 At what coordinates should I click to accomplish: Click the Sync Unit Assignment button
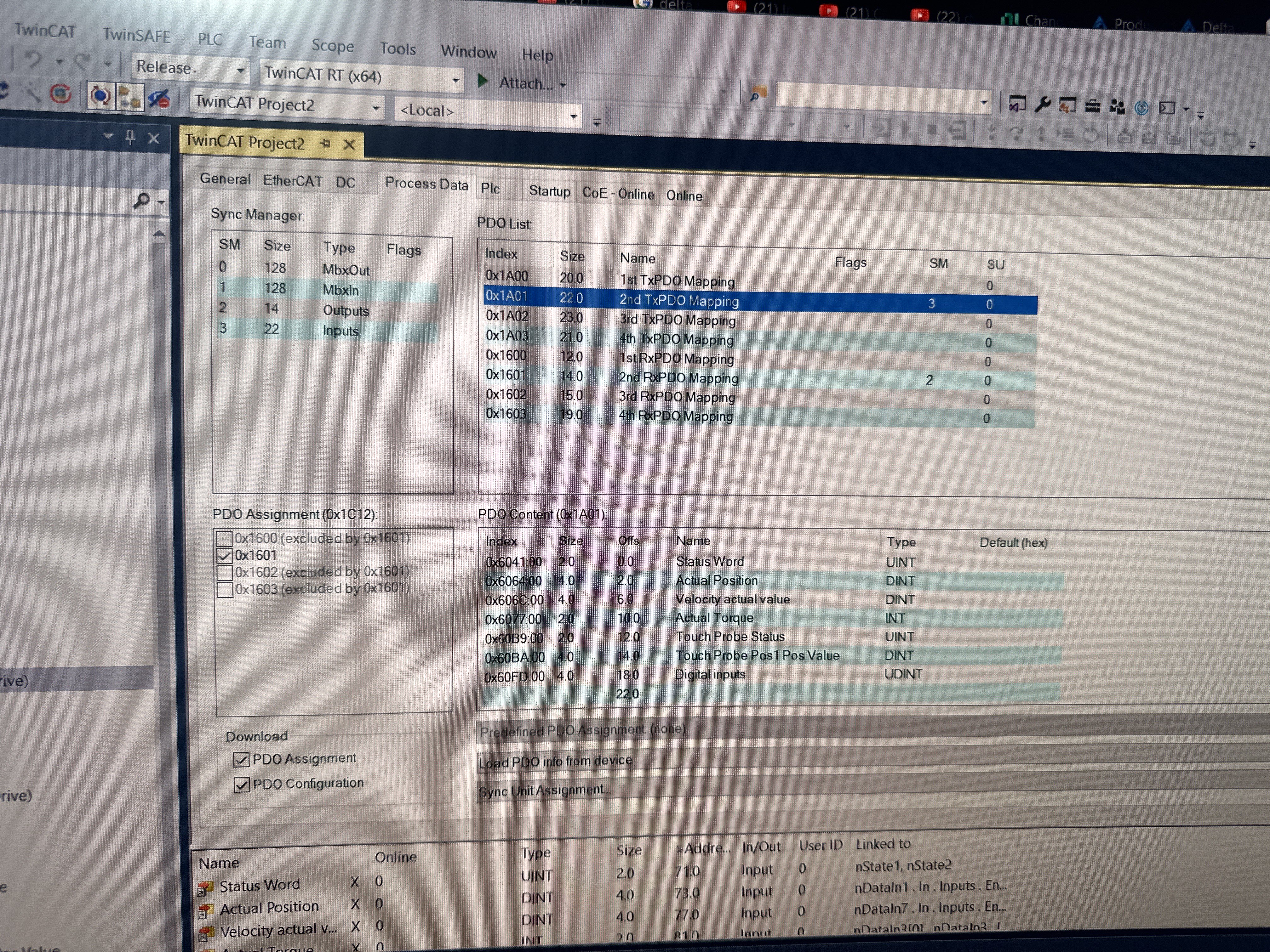pos(543,791)
